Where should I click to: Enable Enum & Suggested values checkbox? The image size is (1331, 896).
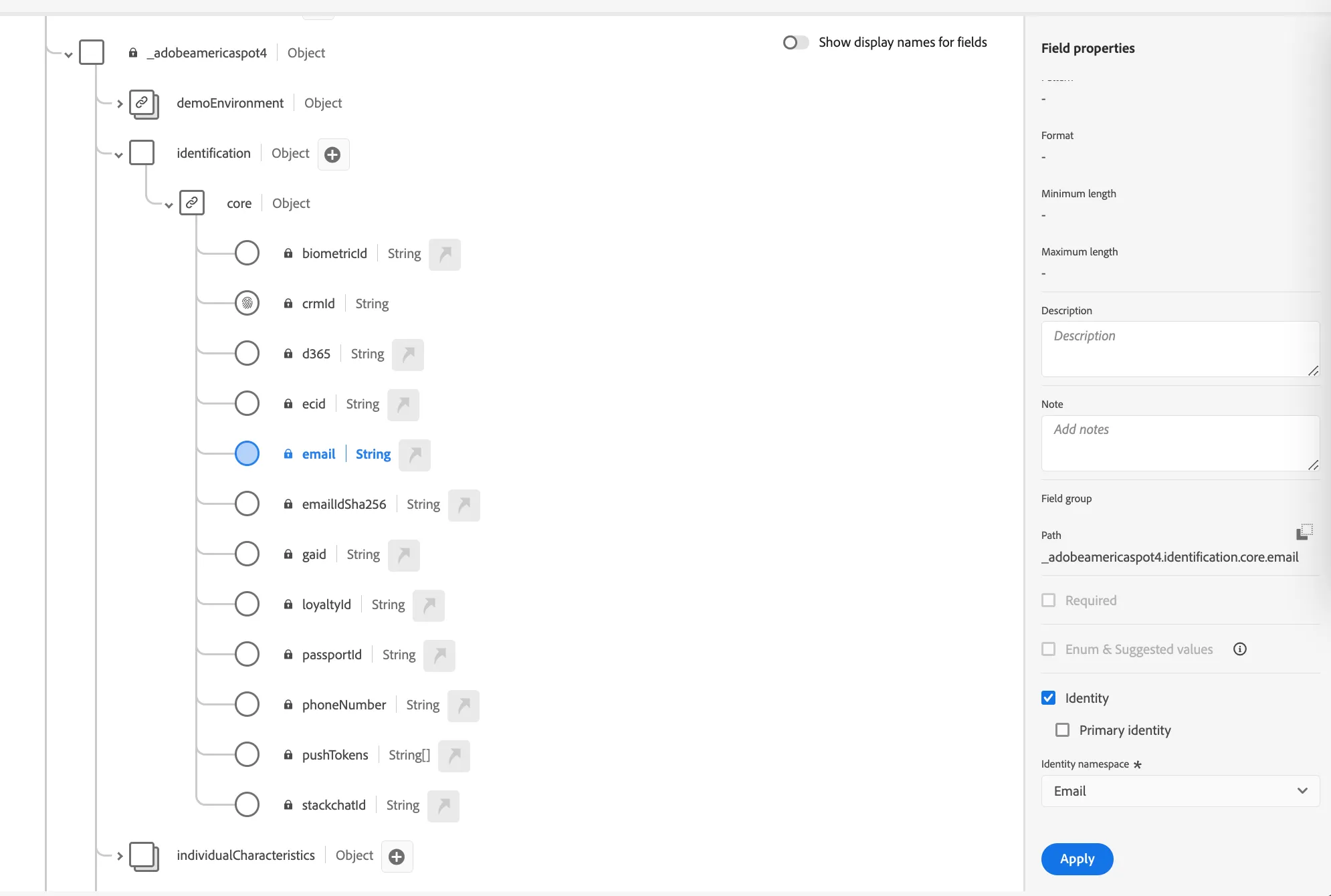[1049, 649]
